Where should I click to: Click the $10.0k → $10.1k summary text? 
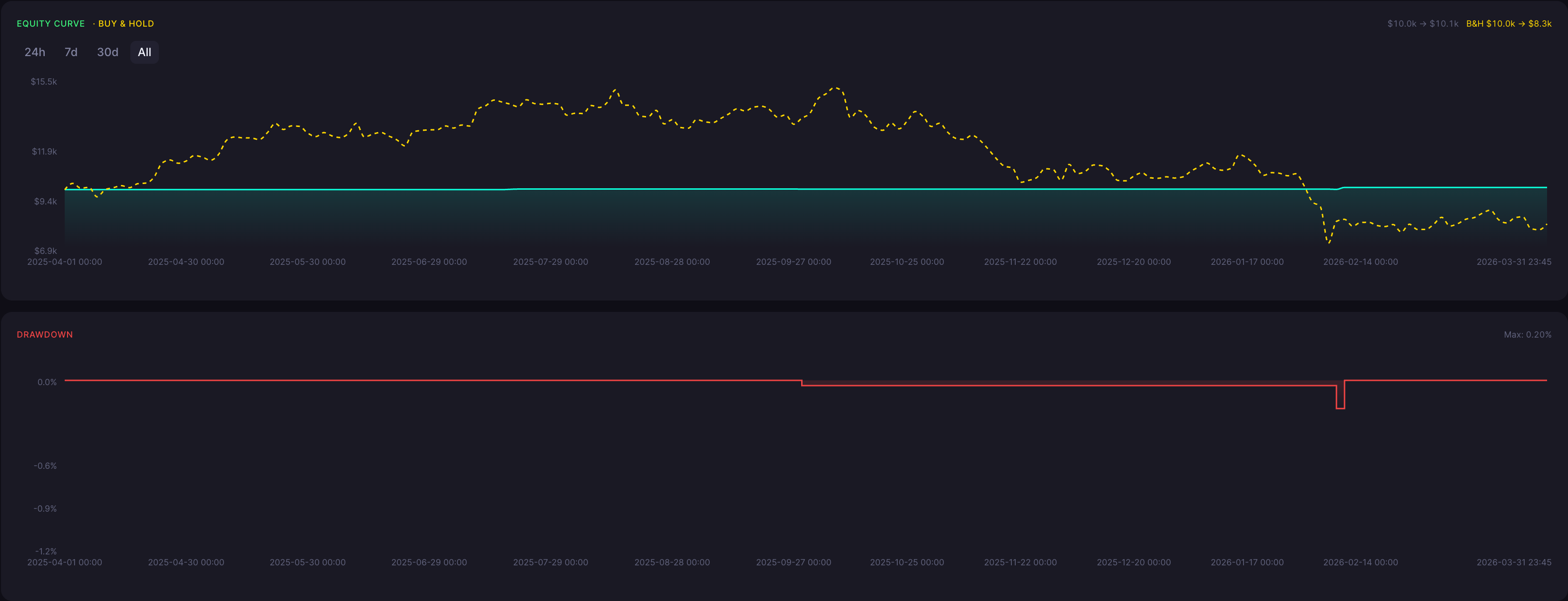click(1422, 24)
